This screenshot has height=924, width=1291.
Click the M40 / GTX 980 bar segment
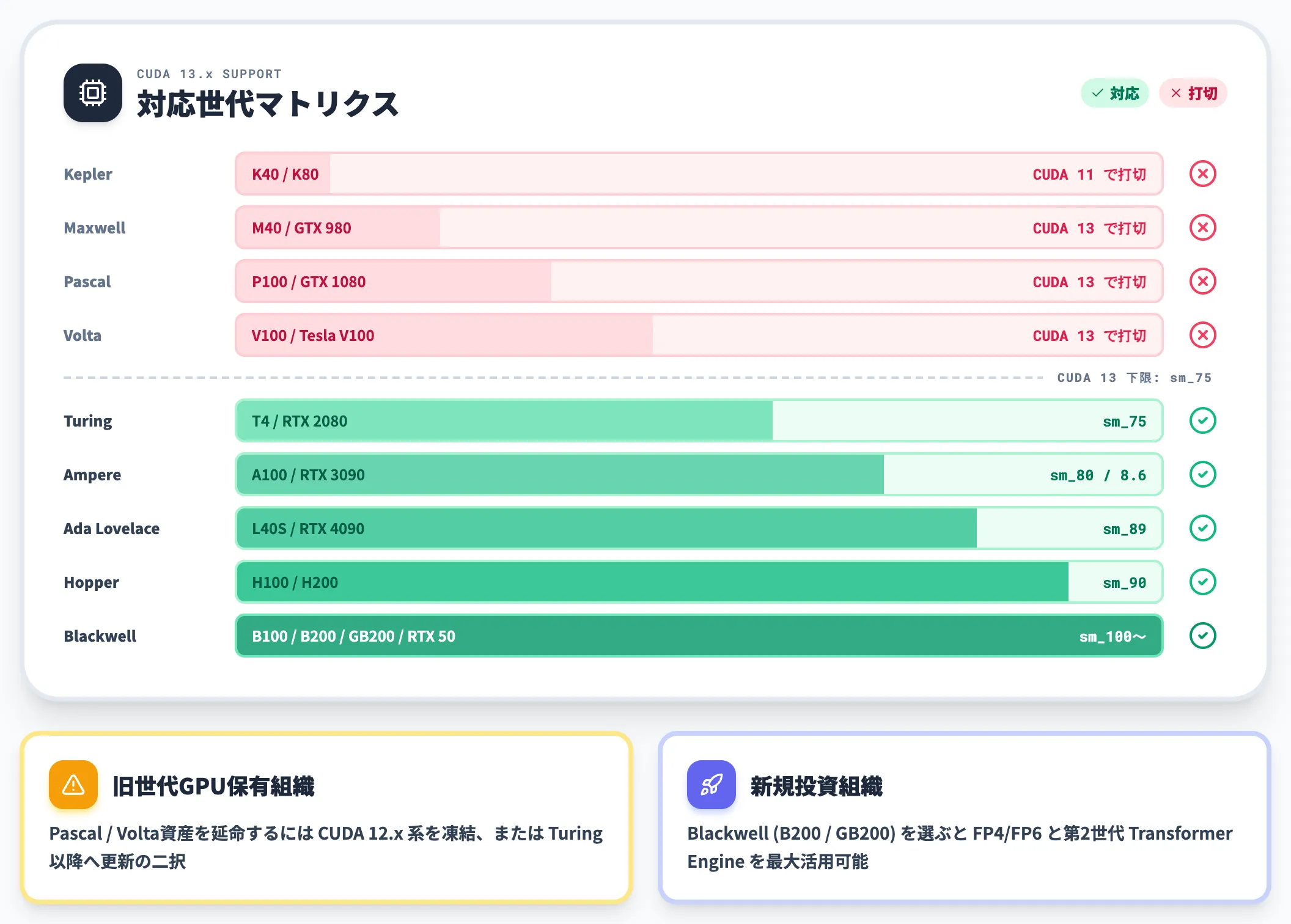(x=339, y=228)
